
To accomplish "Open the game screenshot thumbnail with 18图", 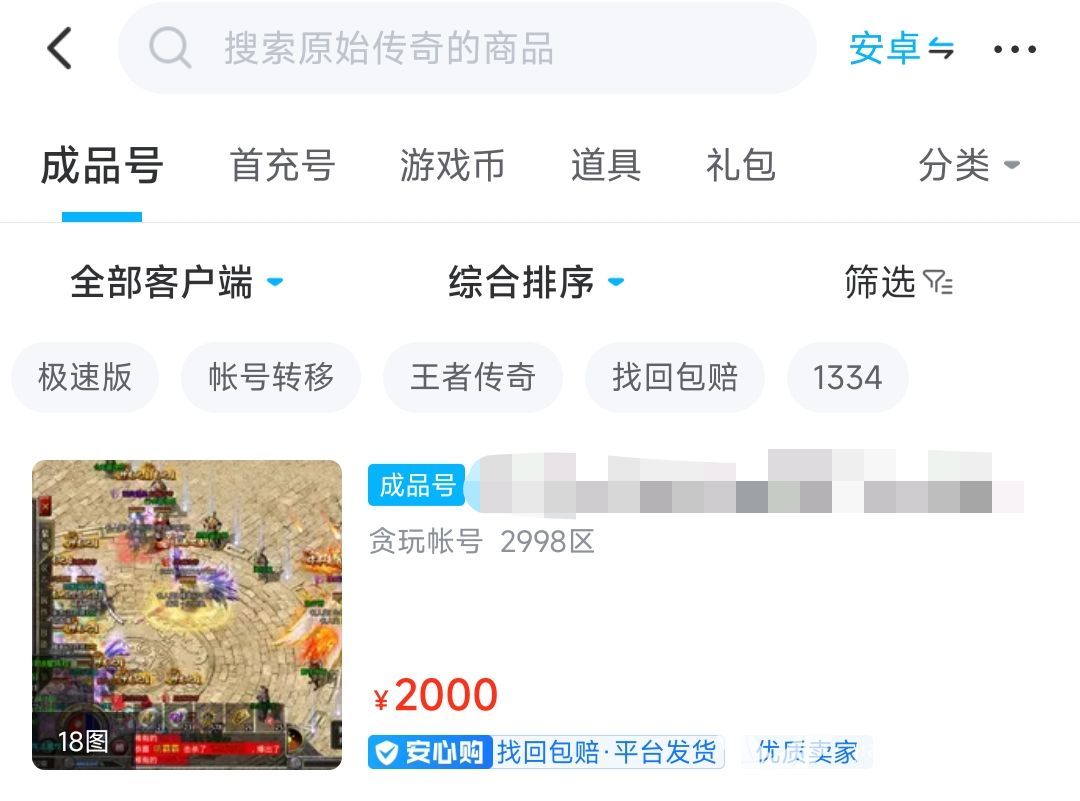I will [187, 615].
